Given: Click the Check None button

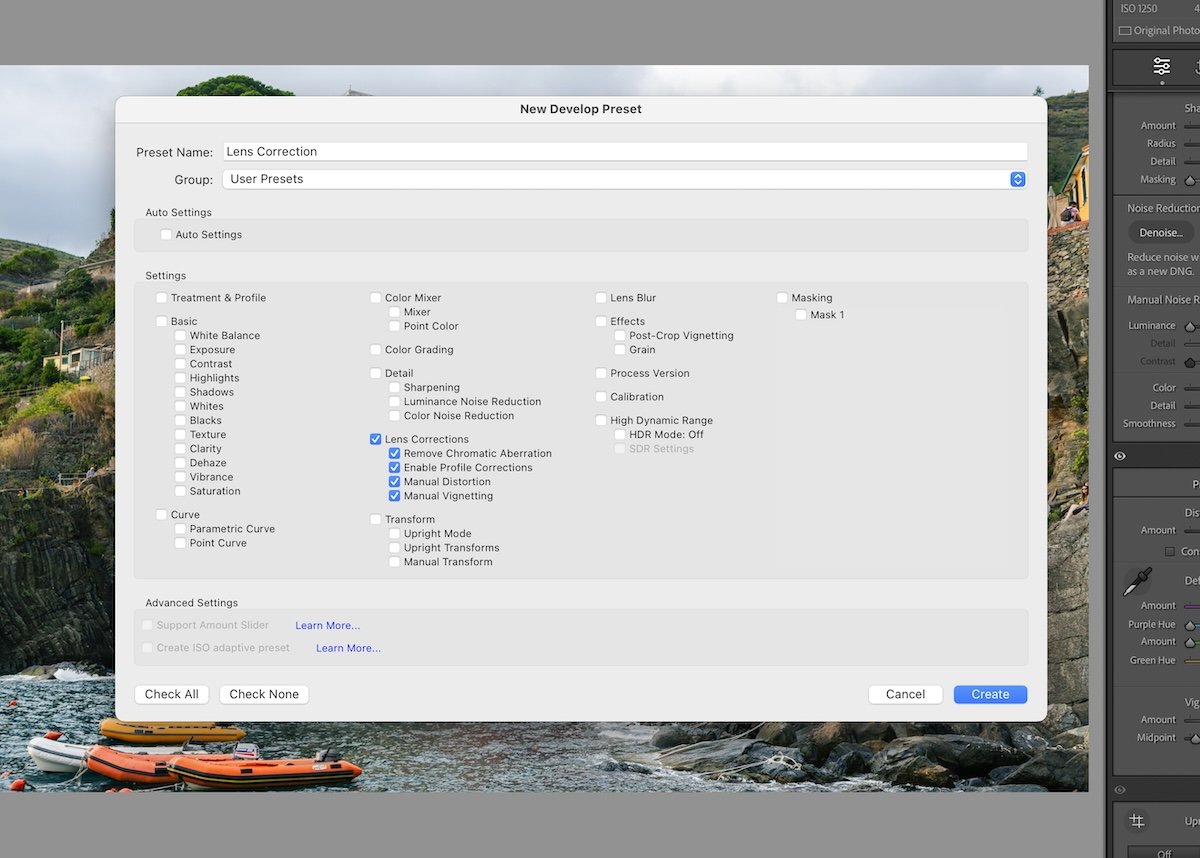Looking at the screenshot, I should point(264,694).
